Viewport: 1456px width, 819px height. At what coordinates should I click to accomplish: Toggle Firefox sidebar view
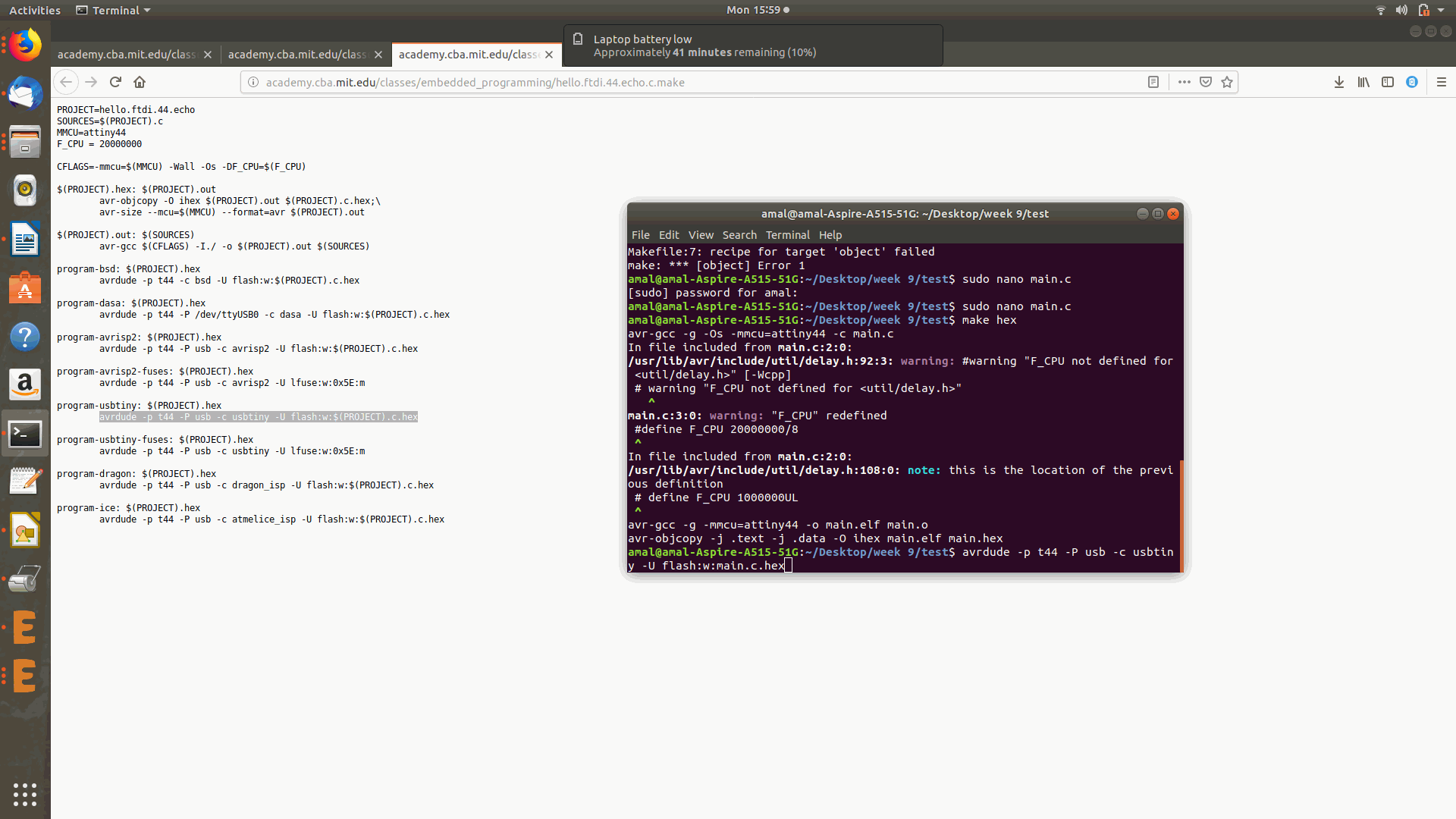(x=1388, y=82)
